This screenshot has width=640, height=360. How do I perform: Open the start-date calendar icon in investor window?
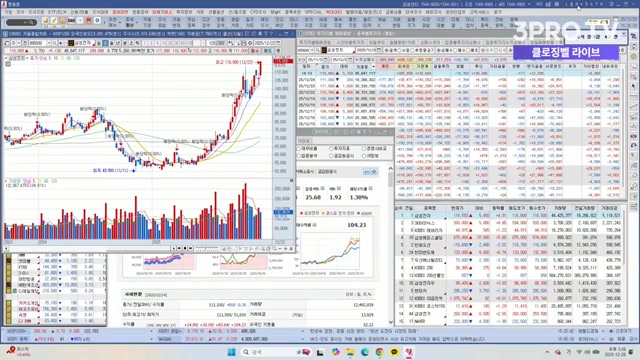[325, 60]
